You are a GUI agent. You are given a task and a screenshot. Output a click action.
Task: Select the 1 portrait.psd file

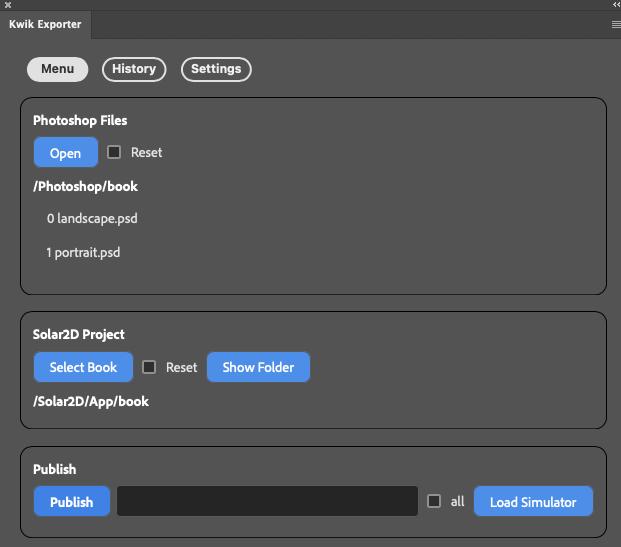(x=83, y=253)
